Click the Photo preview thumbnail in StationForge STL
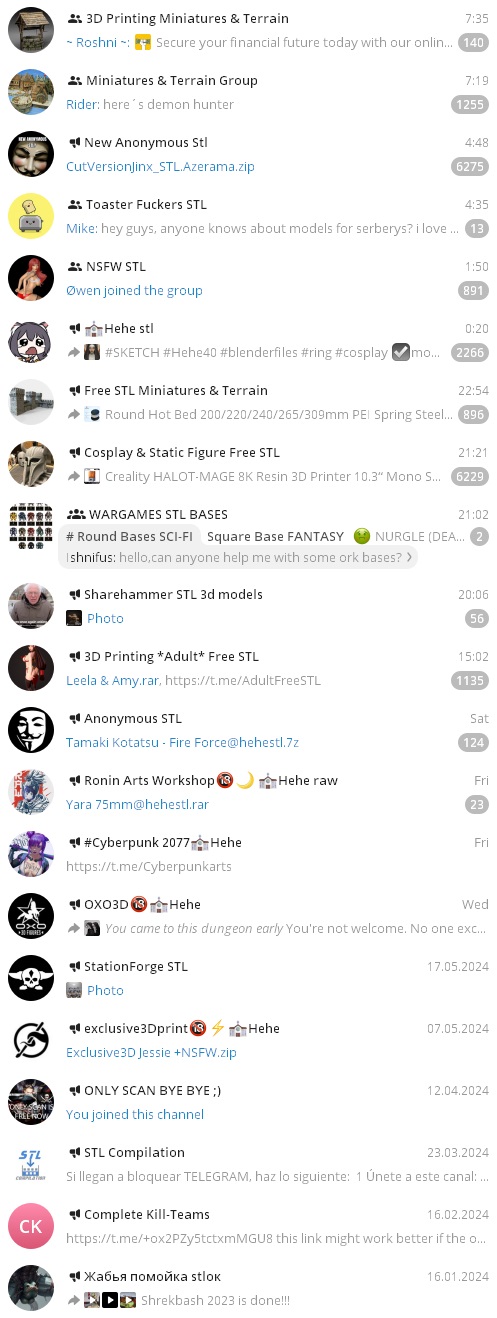The width and height of the screenshot is (497, 1318). (74, 990)
